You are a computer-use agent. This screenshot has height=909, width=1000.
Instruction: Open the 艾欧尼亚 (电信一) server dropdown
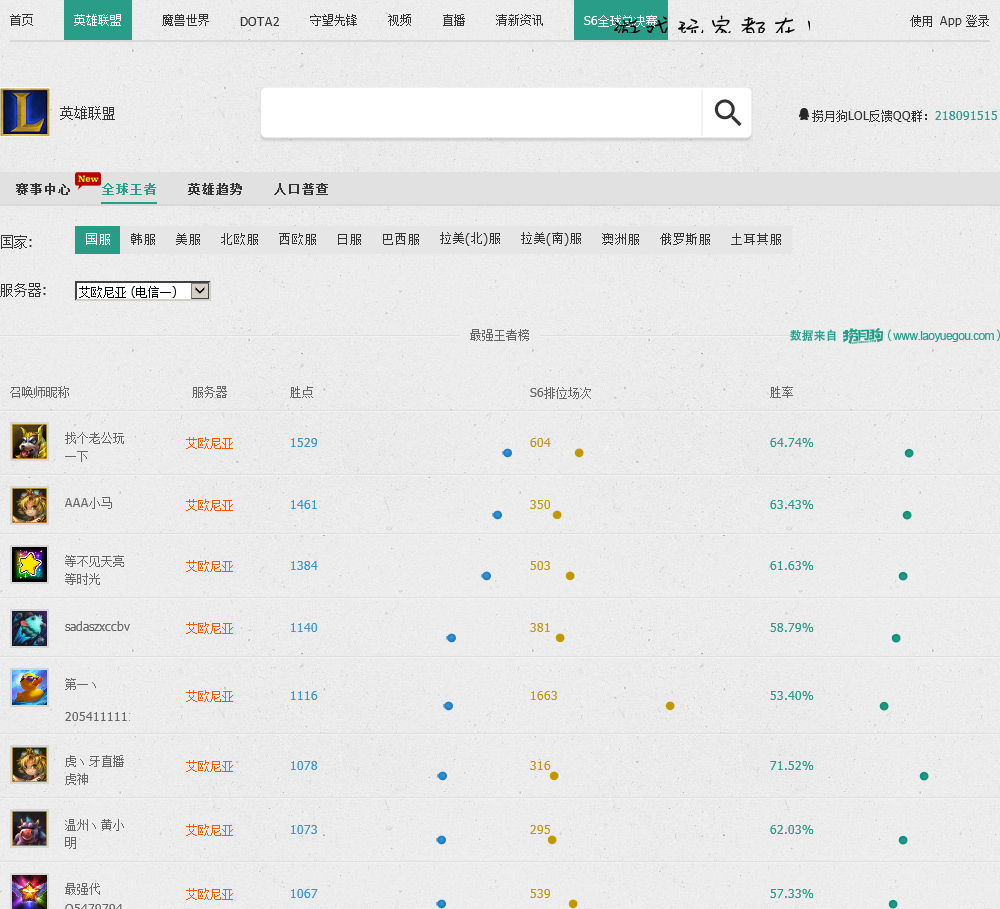tap(142, 291)
